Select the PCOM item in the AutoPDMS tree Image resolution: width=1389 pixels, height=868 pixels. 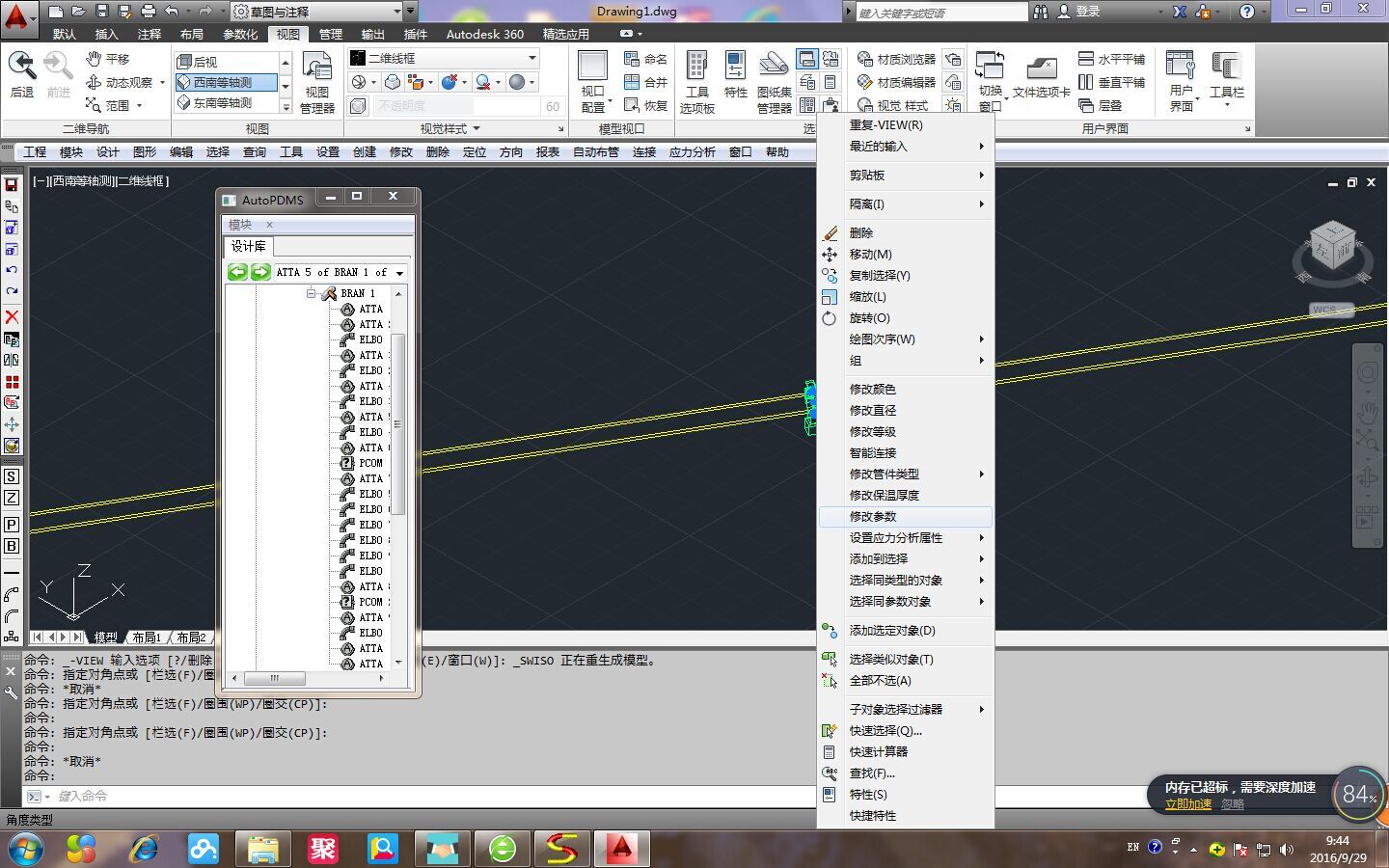click(x=364, y=463)
